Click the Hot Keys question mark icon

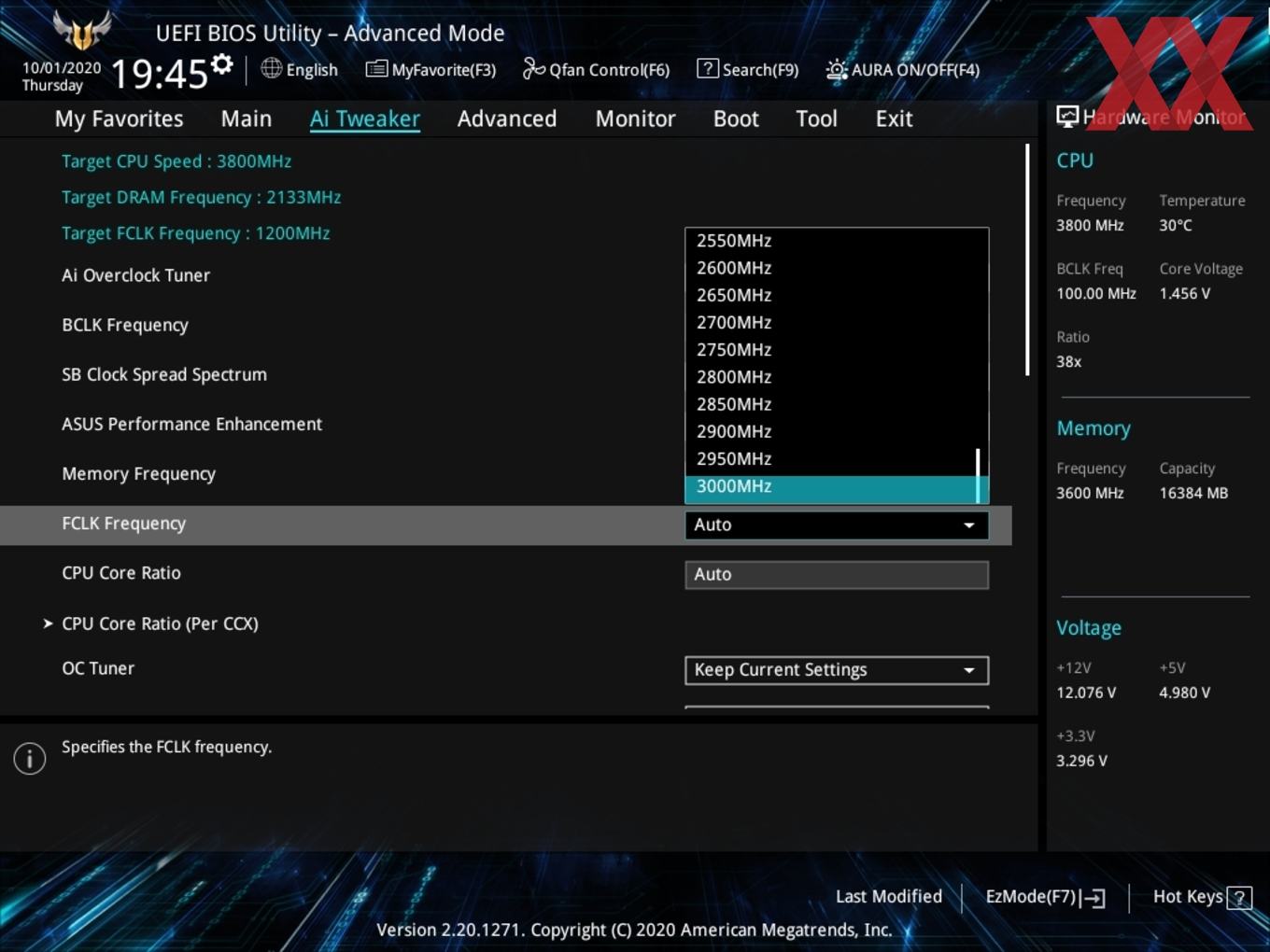pyautogui.click(x=1239, y=898)
